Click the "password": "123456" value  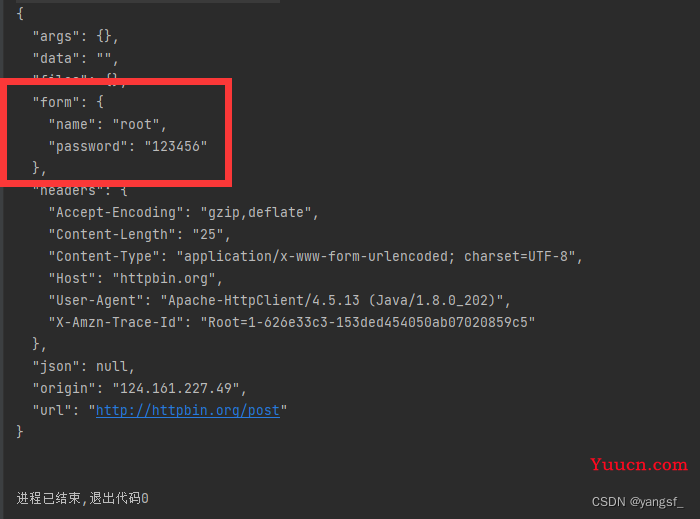(x=175, y=146)
